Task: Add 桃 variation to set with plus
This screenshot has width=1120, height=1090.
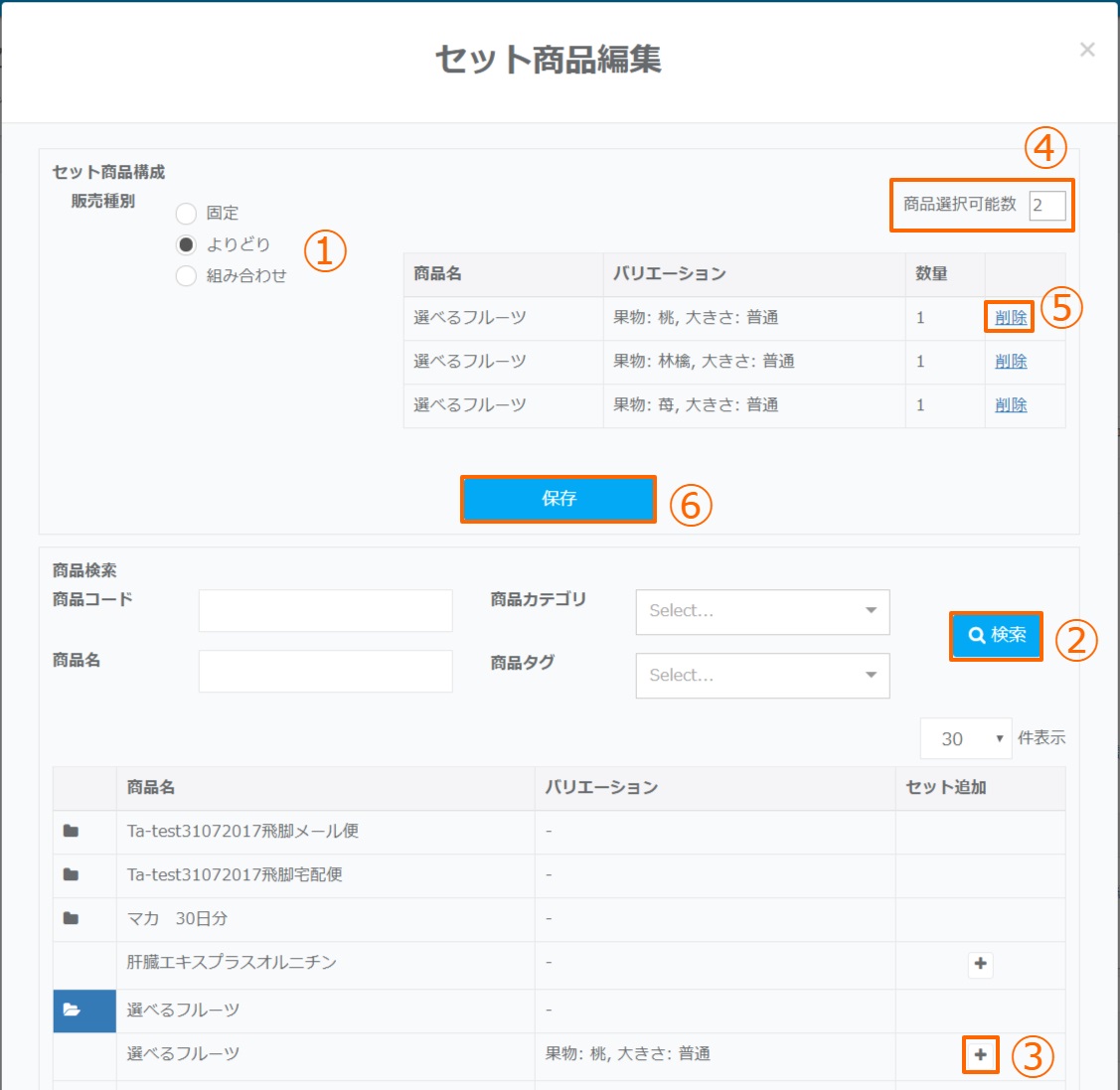Action: [x=980, y=1054]
